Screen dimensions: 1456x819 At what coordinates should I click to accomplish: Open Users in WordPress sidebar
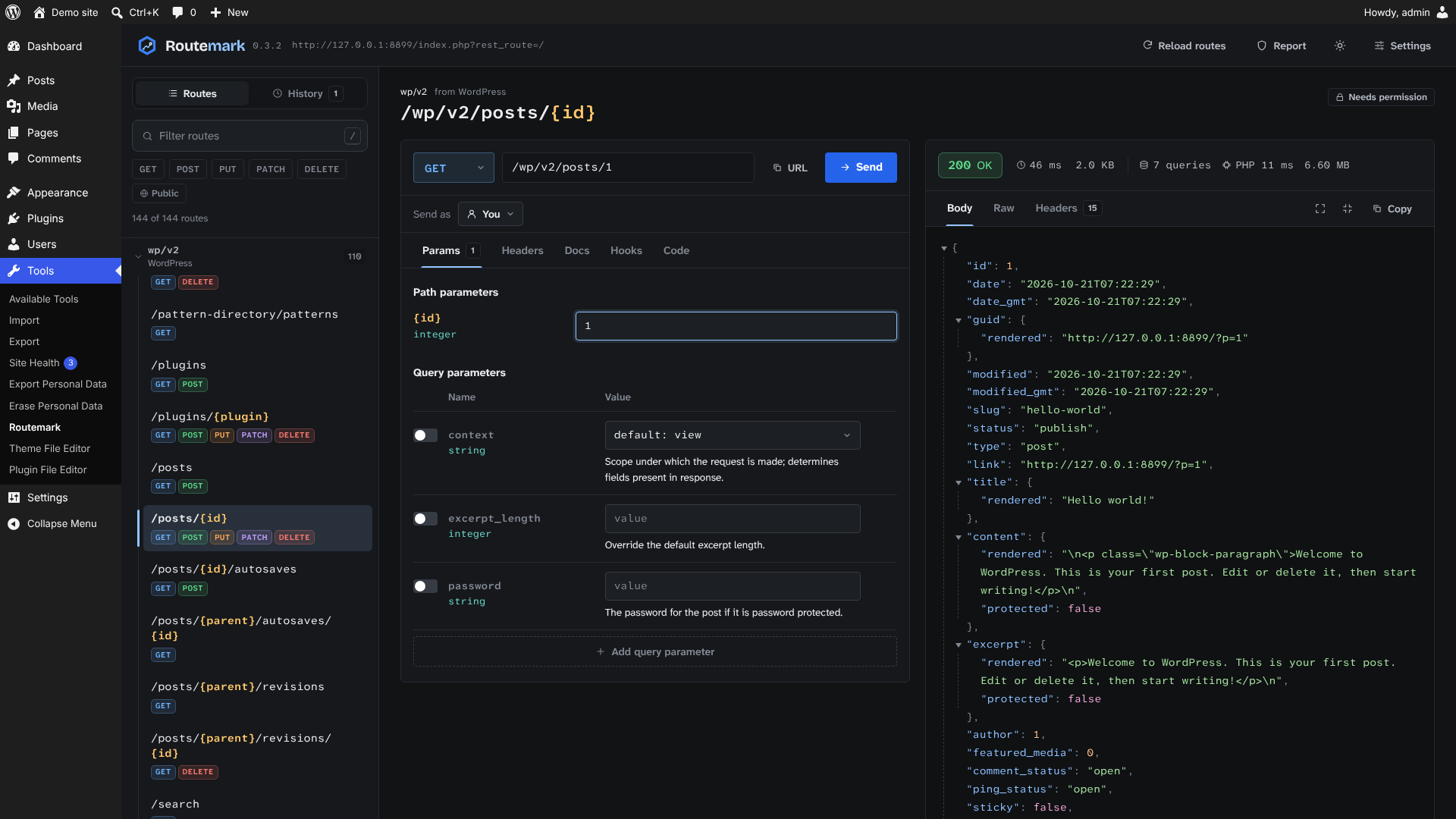(61, 244)
